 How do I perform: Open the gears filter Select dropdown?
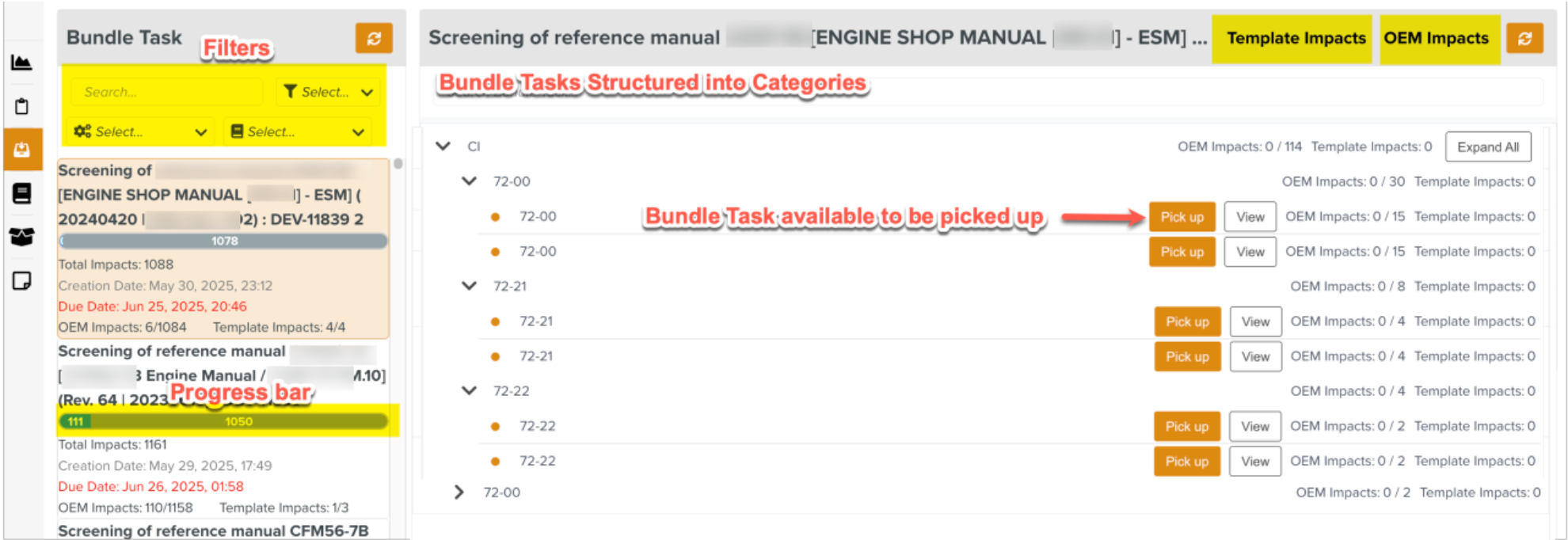(x=140, y=131)
